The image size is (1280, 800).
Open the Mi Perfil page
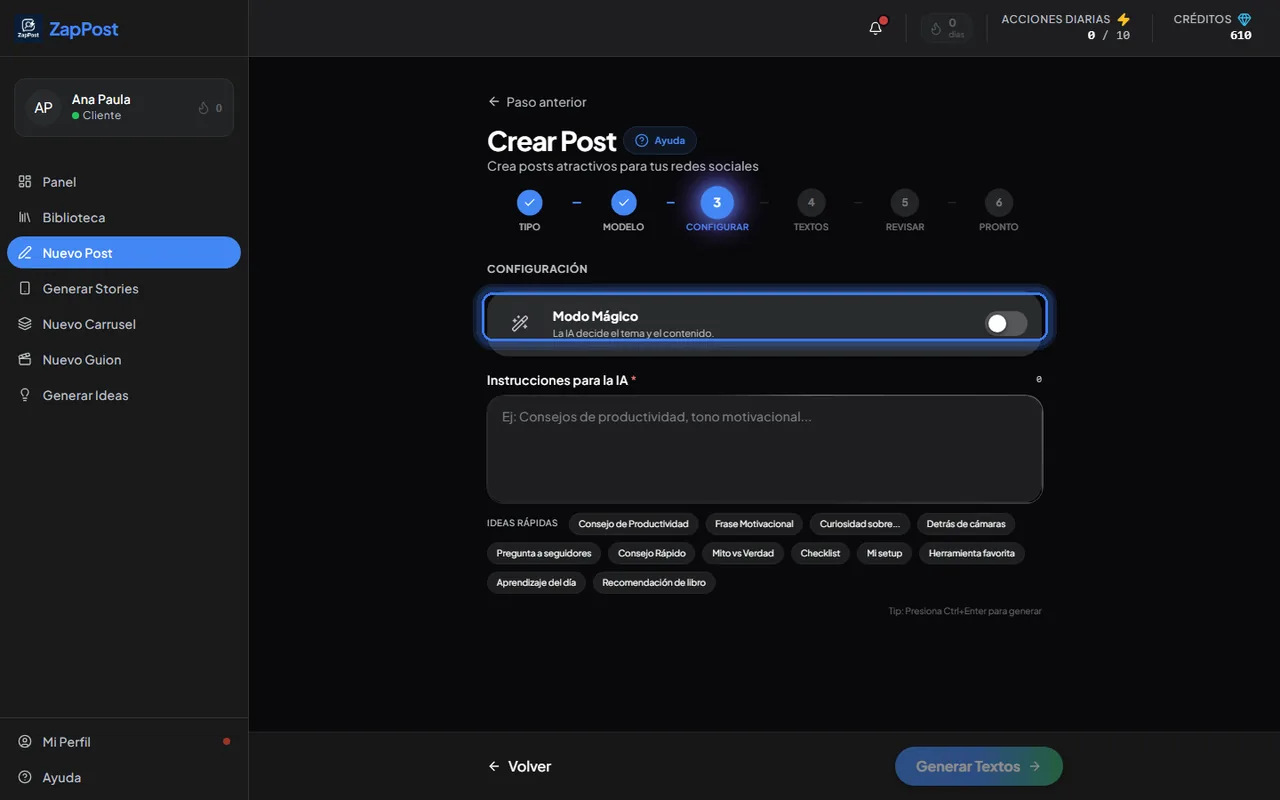pyautogui.click(x=124, y=742)
